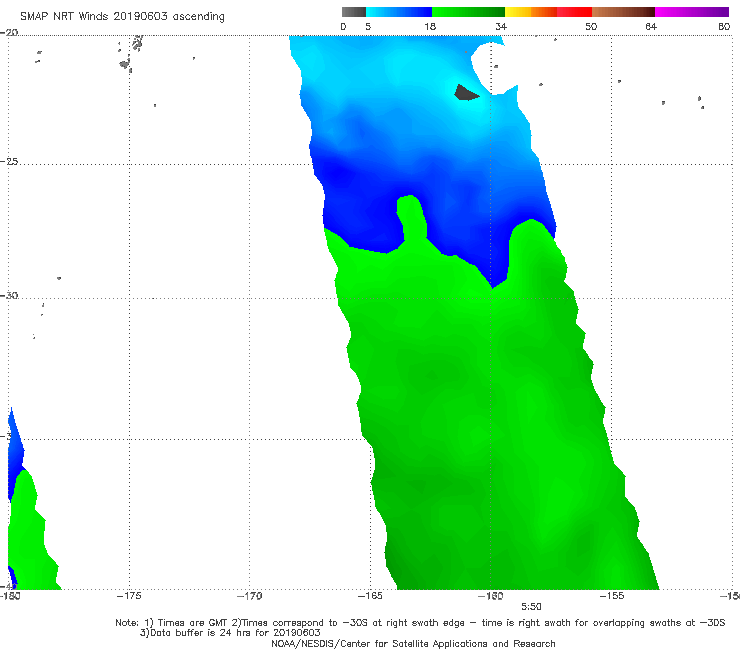740x650 pixels.
Task: Click the green segment of the color bar
Action: (x=468, y=12)
